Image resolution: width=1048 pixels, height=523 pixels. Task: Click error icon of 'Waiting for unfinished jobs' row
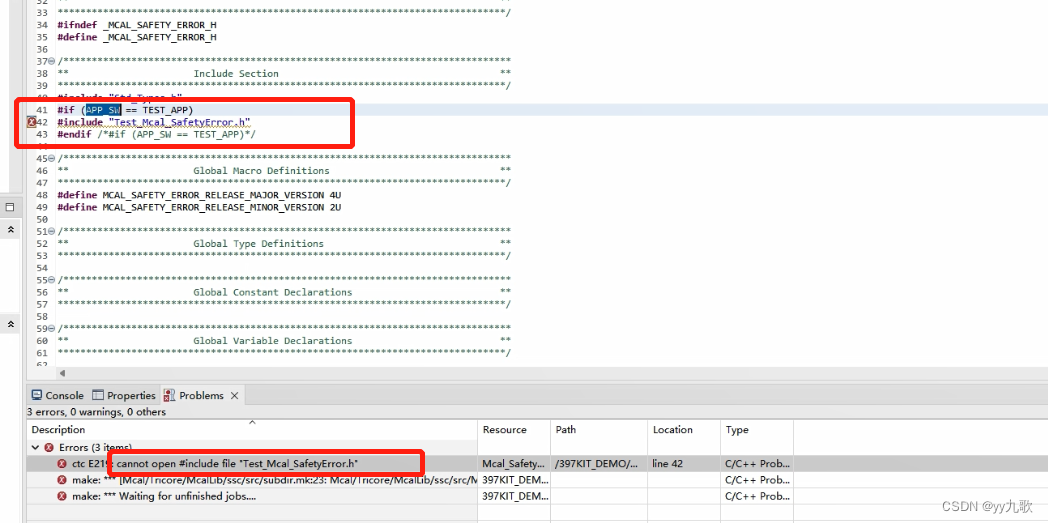point(62,496)
